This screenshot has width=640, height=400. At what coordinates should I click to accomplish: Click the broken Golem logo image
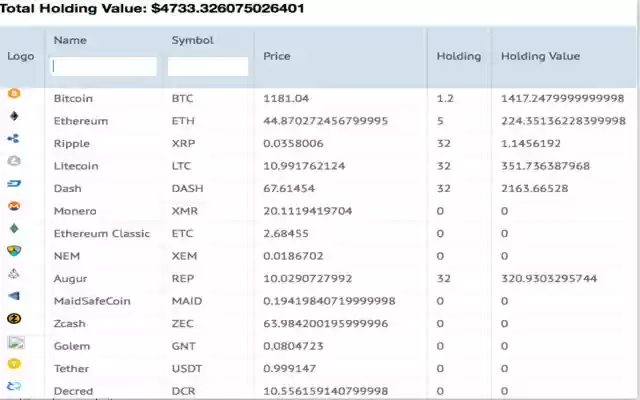[x=16, y=342]
